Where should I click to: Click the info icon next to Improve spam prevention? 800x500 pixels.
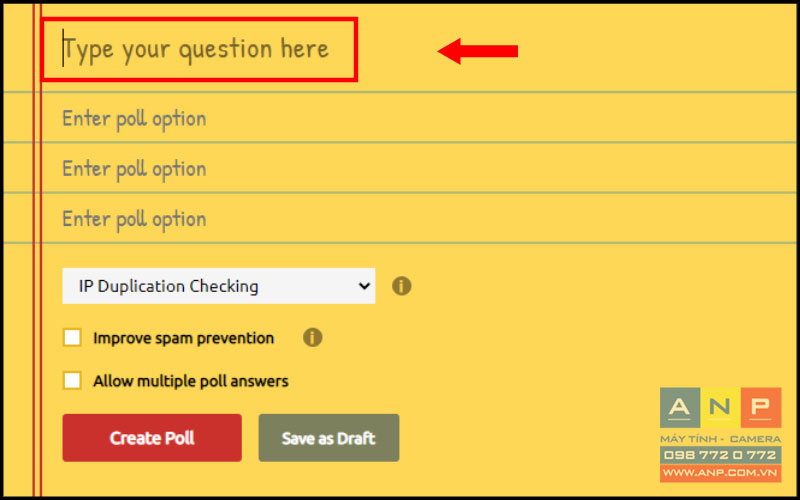tap(312, 337)
